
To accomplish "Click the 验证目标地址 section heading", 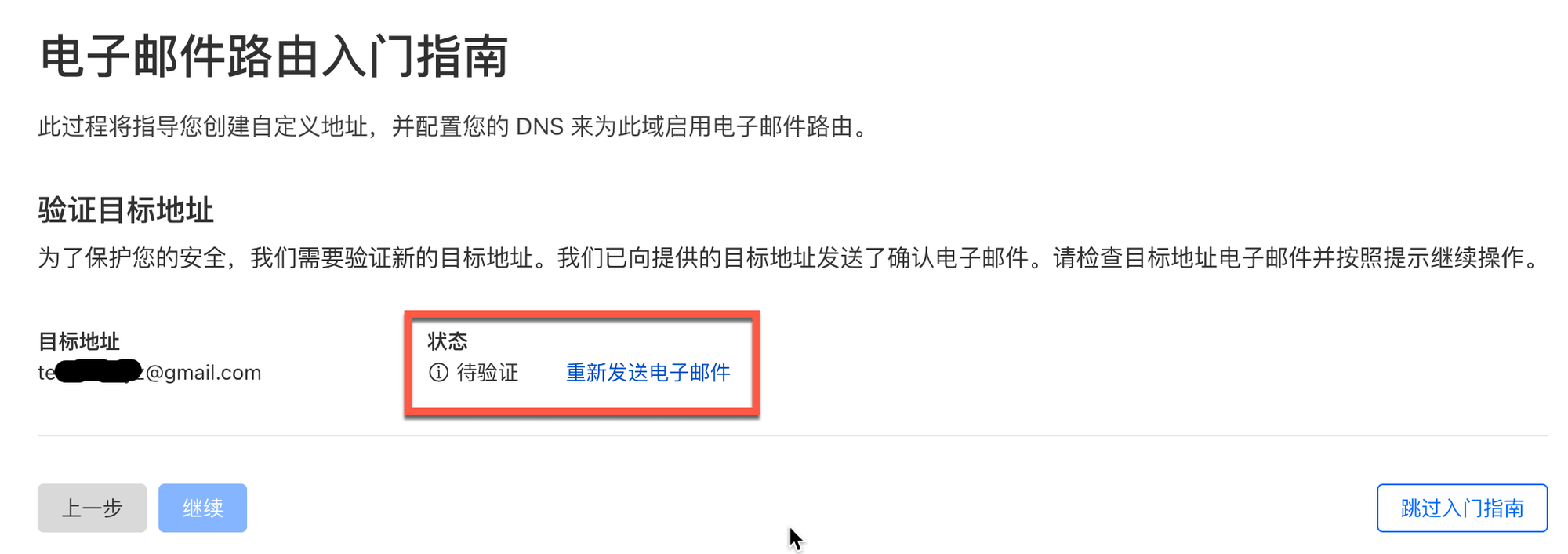I will pyautogui.click(x=125, y=210).
